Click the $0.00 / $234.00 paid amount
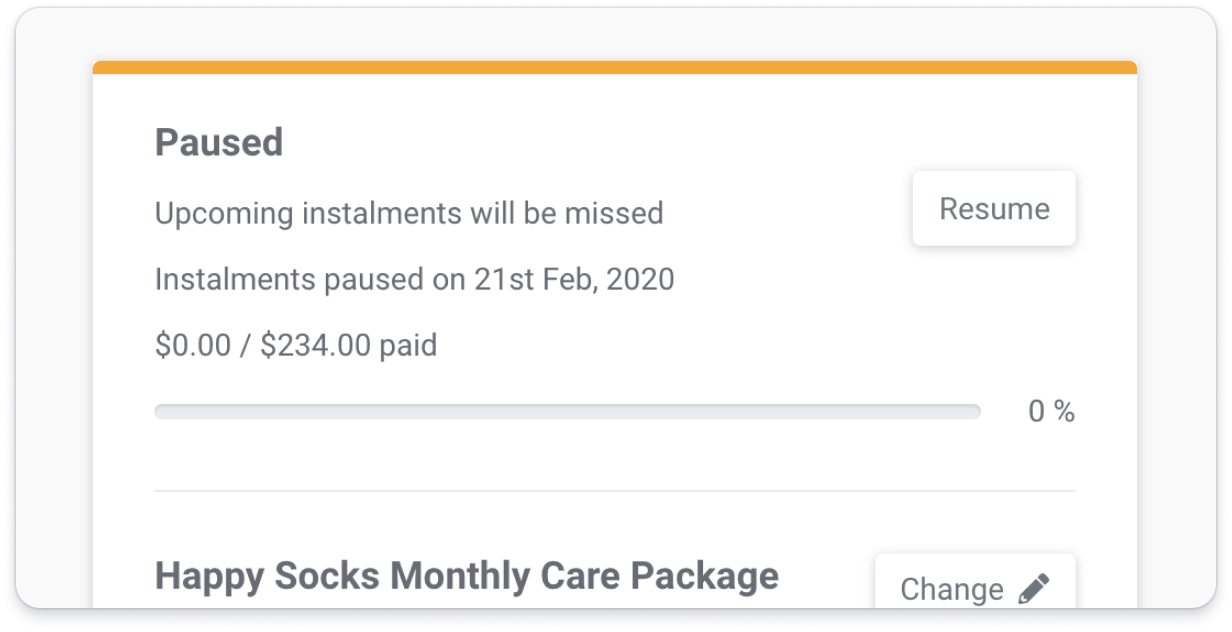The width and height of the screenshot is (1232, 632). point(296,346)
